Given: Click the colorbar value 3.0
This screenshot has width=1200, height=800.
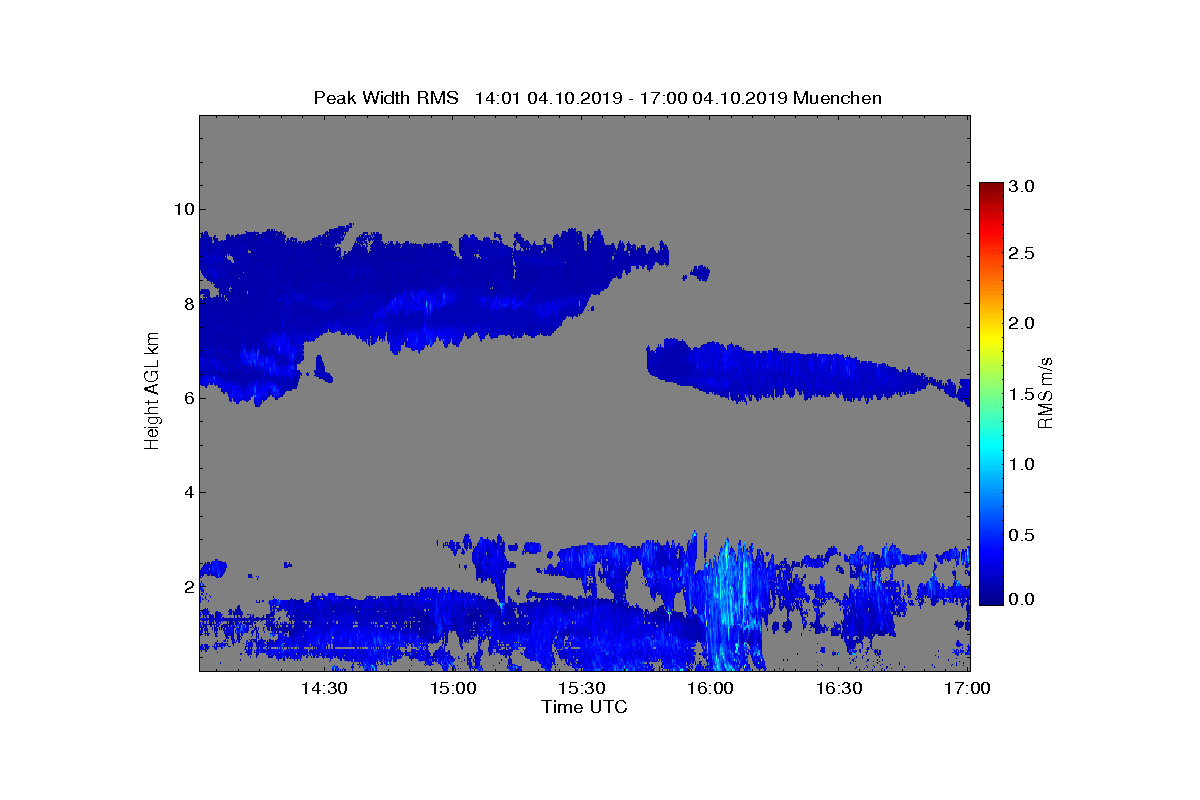Looking at the screenshot, I should tap(1022, 186).
